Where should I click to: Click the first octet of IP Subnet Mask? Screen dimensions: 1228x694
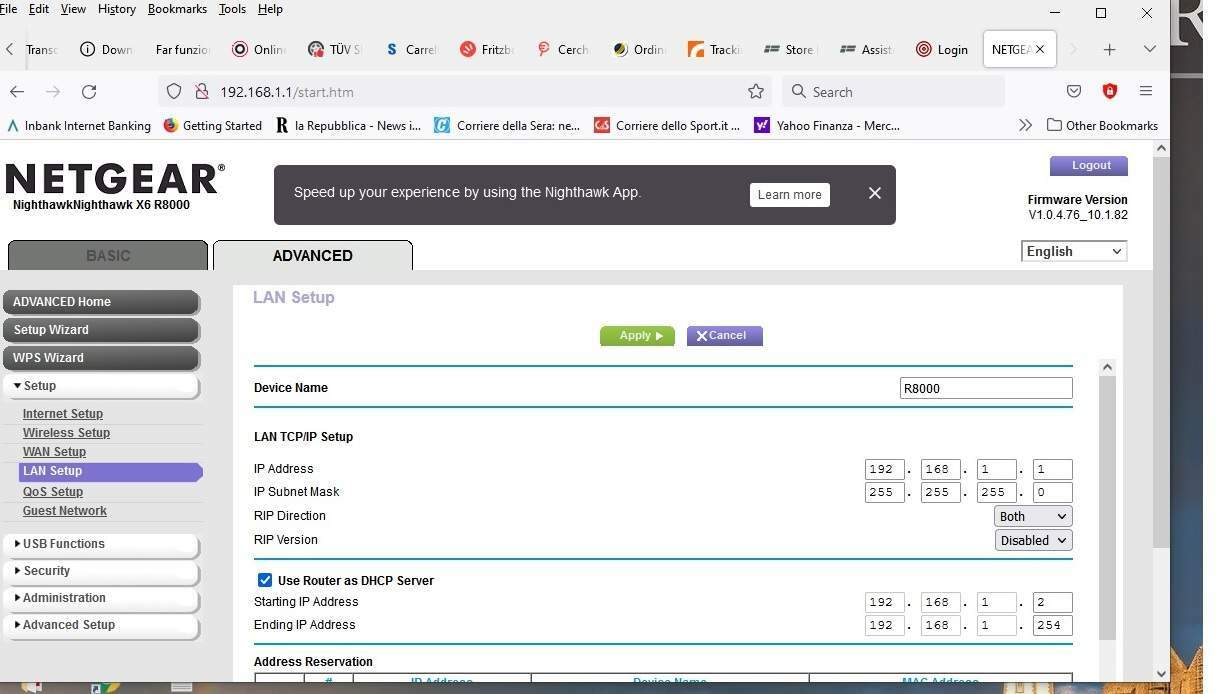point(885,492)
